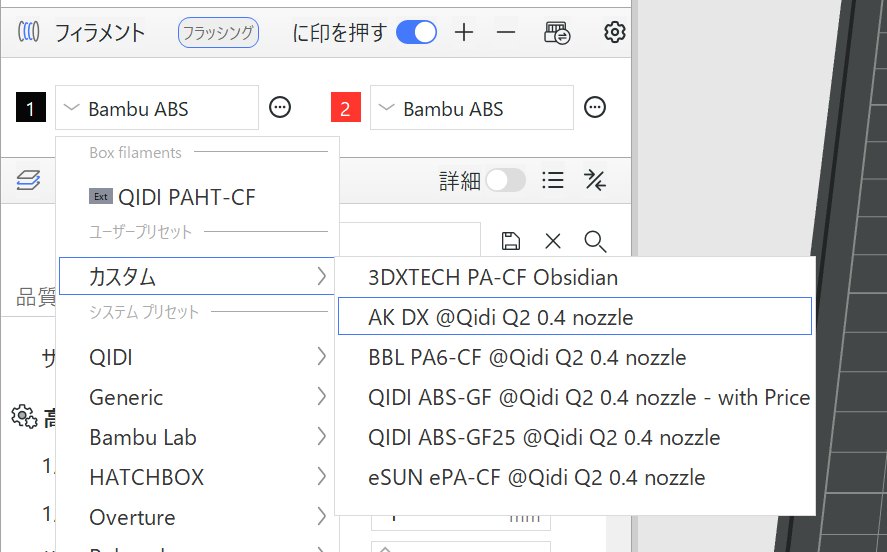Toggle the に印を押す switch

(x=416, y=33)
